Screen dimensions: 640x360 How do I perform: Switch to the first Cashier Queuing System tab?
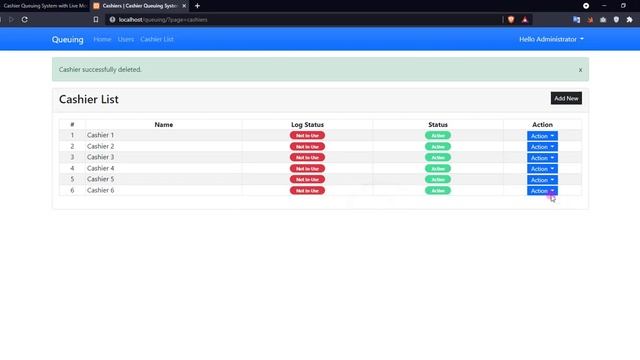pyautogui.click(x=44, y=6)
